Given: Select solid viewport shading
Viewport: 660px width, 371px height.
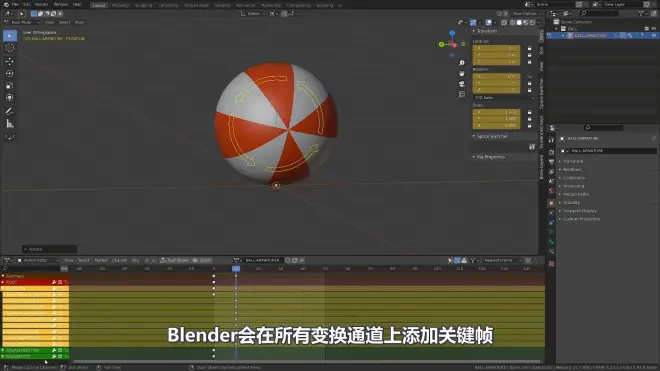Looking at the screenshot, I should click(x=519, y=22).
